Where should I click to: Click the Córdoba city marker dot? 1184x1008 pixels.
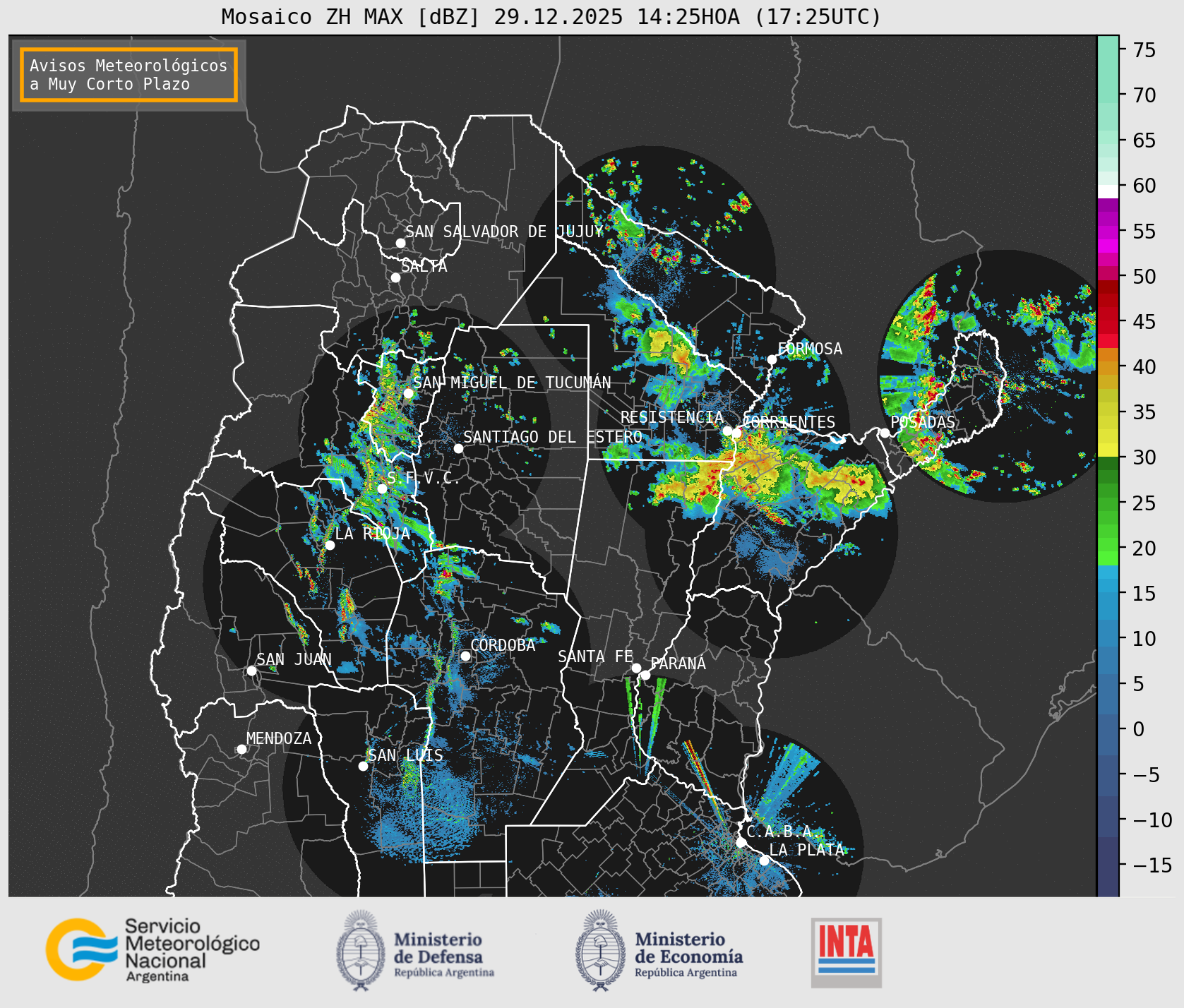click(x=465, y=656)
